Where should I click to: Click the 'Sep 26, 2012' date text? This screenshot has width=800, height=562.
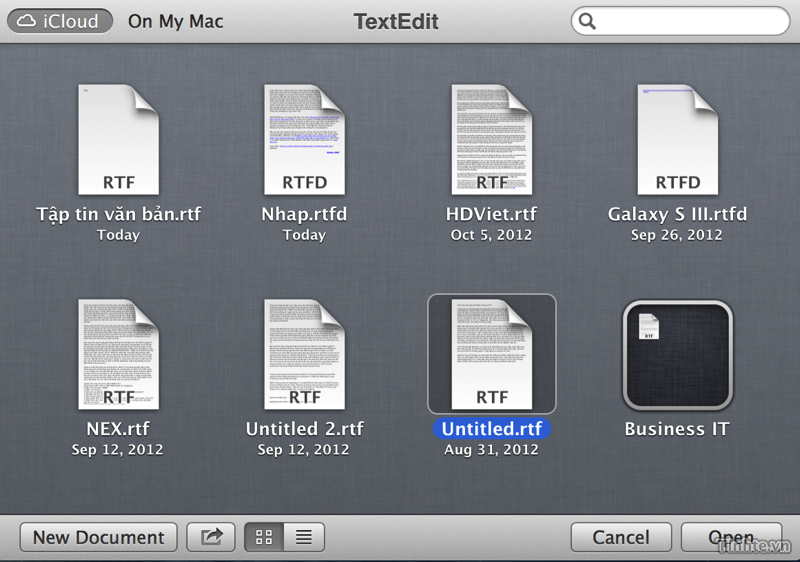[677, 235]
